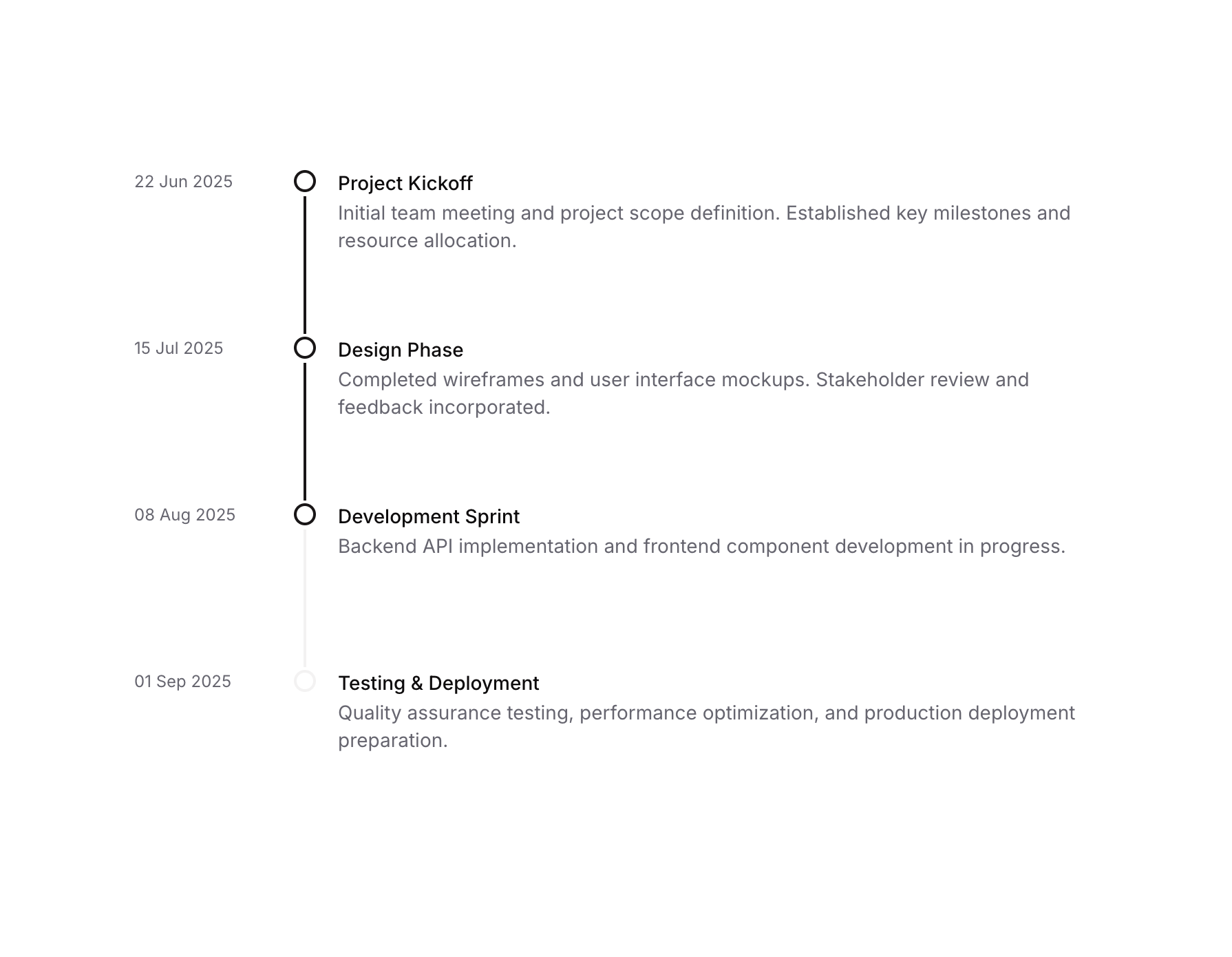Select the 01 Sep 2025 date label
The image size is (1232, 957).
coord(183,682)
